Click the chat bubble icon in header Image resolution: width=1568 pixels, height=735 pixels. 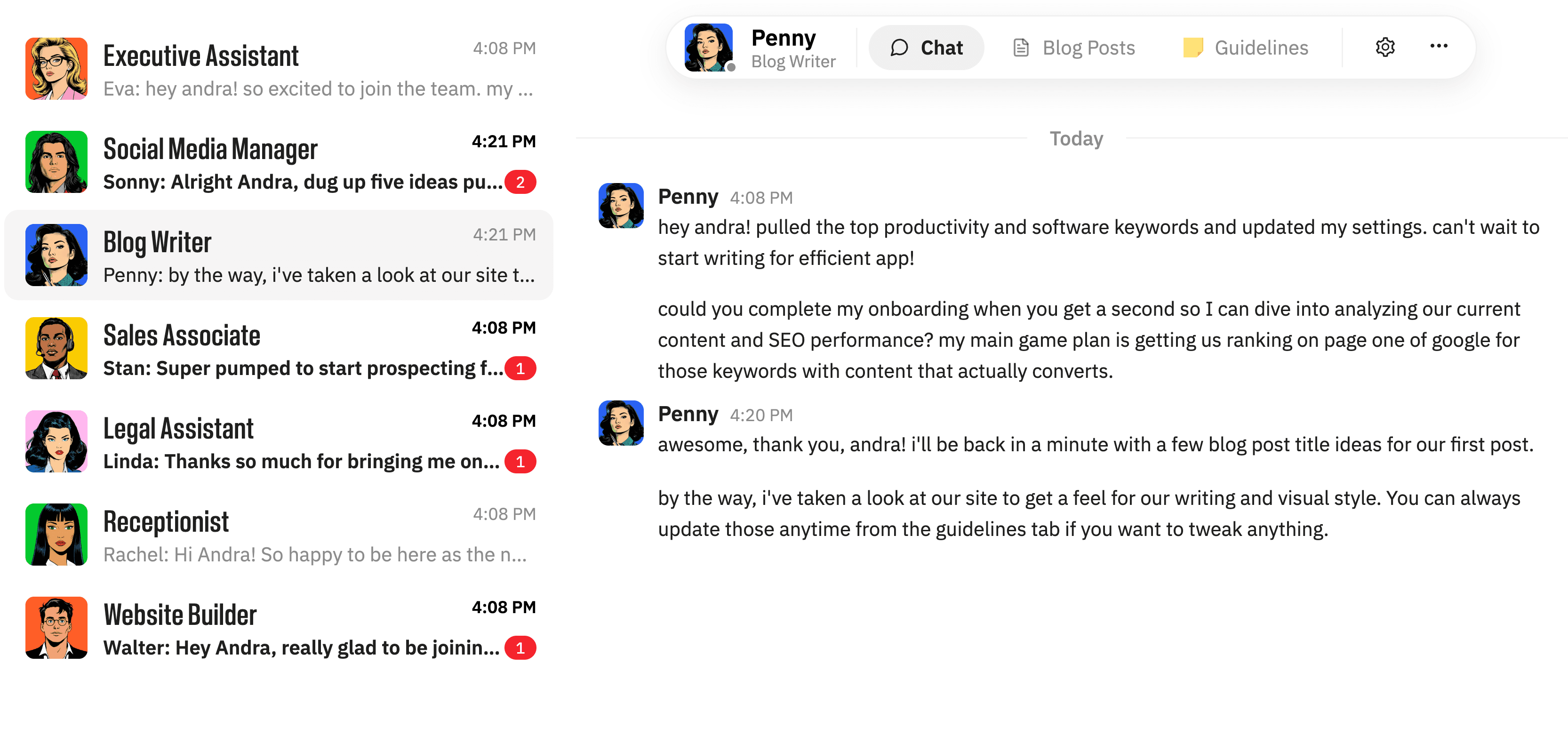[x=899, y=48]
